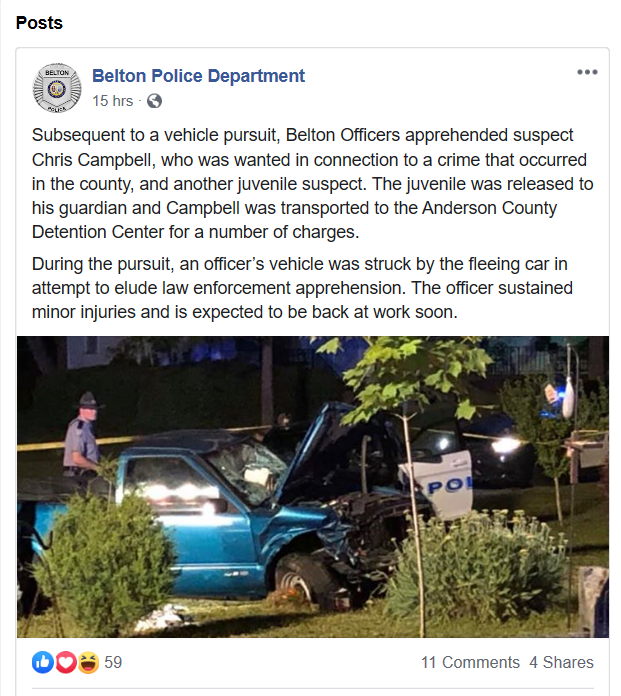Click the "Posts" section heading
Screen dimensions: 621x696
pyautogui.click(x=38, y=22)
